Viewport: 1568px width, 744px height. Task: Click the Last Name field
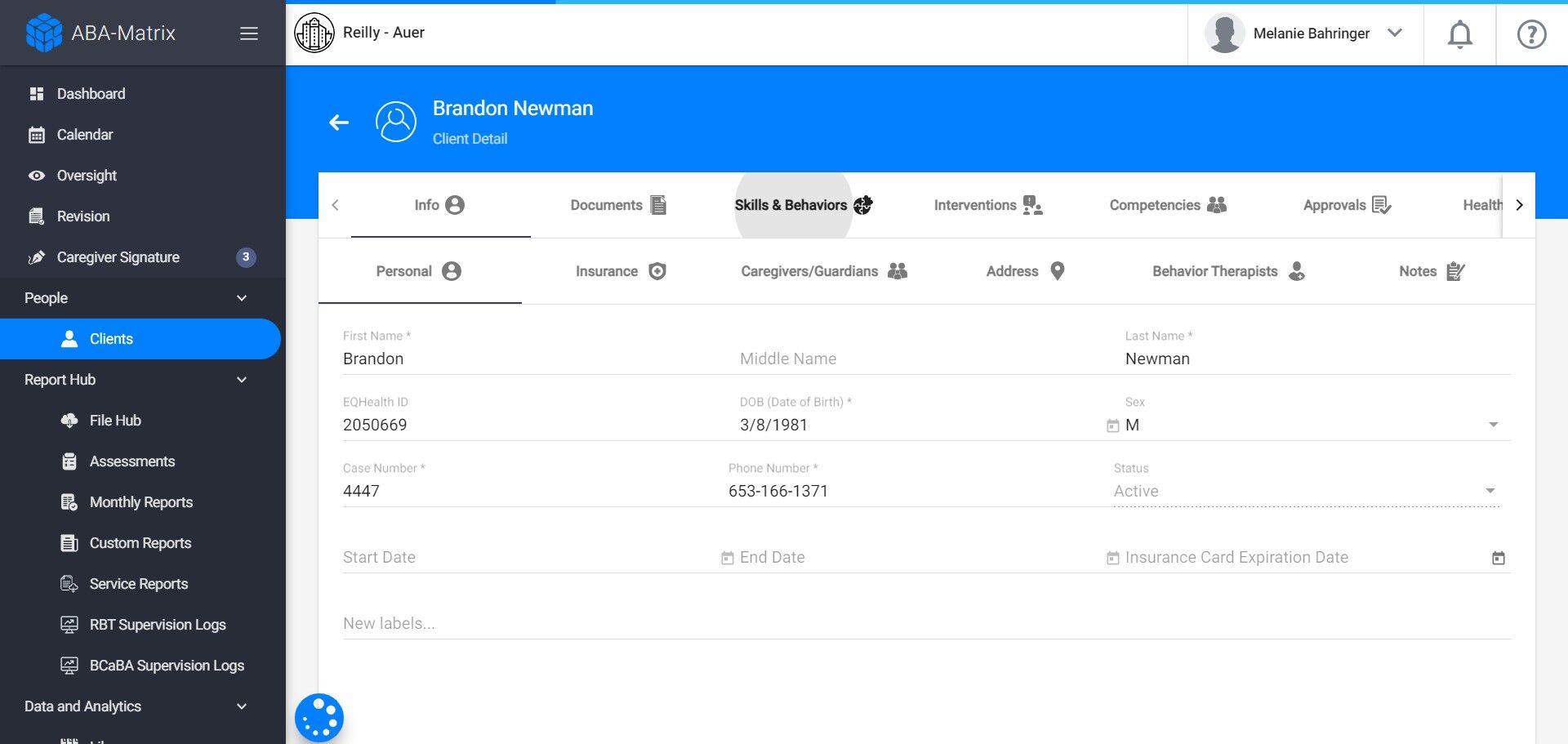(x=1317, y=359)
